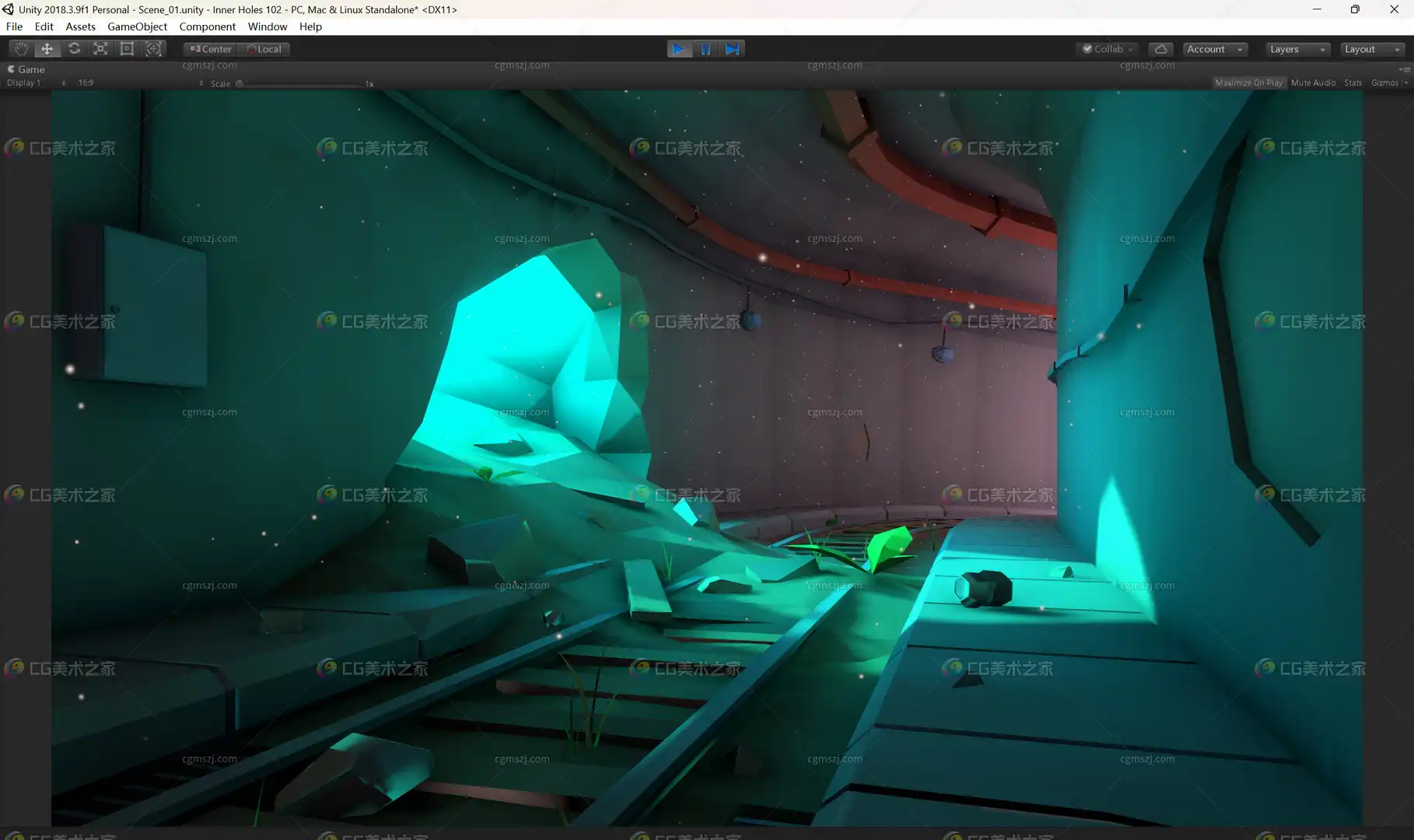Select the combined Transform tool
Image resolution: width=1414 pixels, height=840 pixels.
click(153, 49)
